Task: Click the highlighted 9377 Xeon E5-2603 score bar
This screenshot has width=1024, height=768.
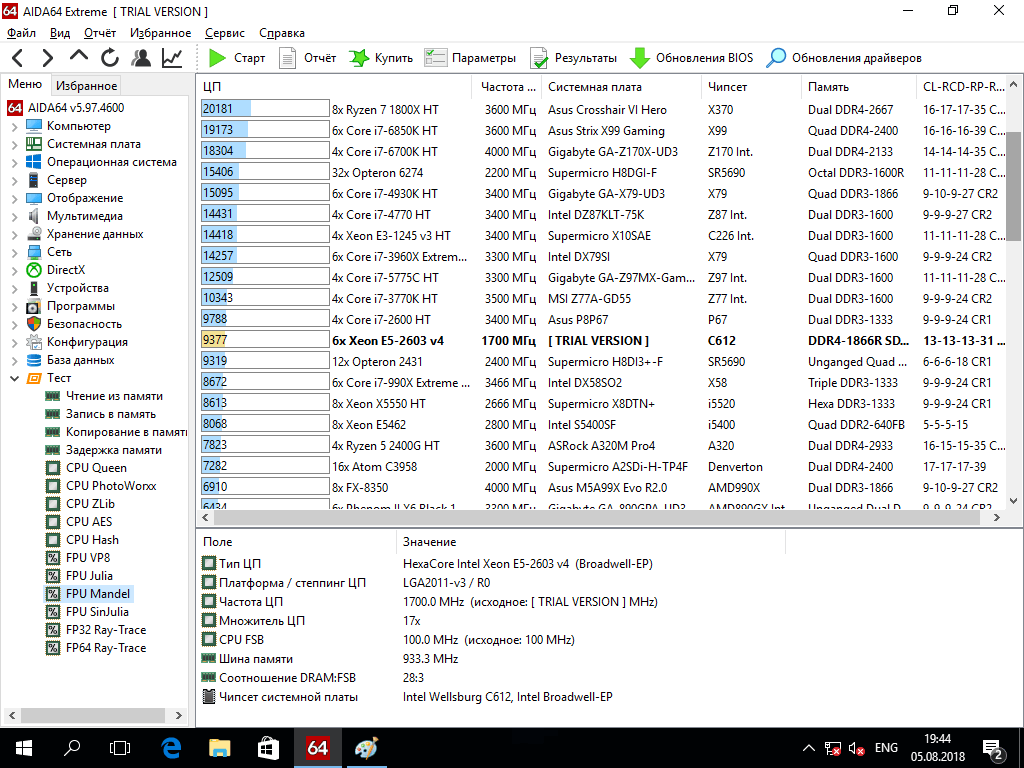Action: click(x=265, y=340)
